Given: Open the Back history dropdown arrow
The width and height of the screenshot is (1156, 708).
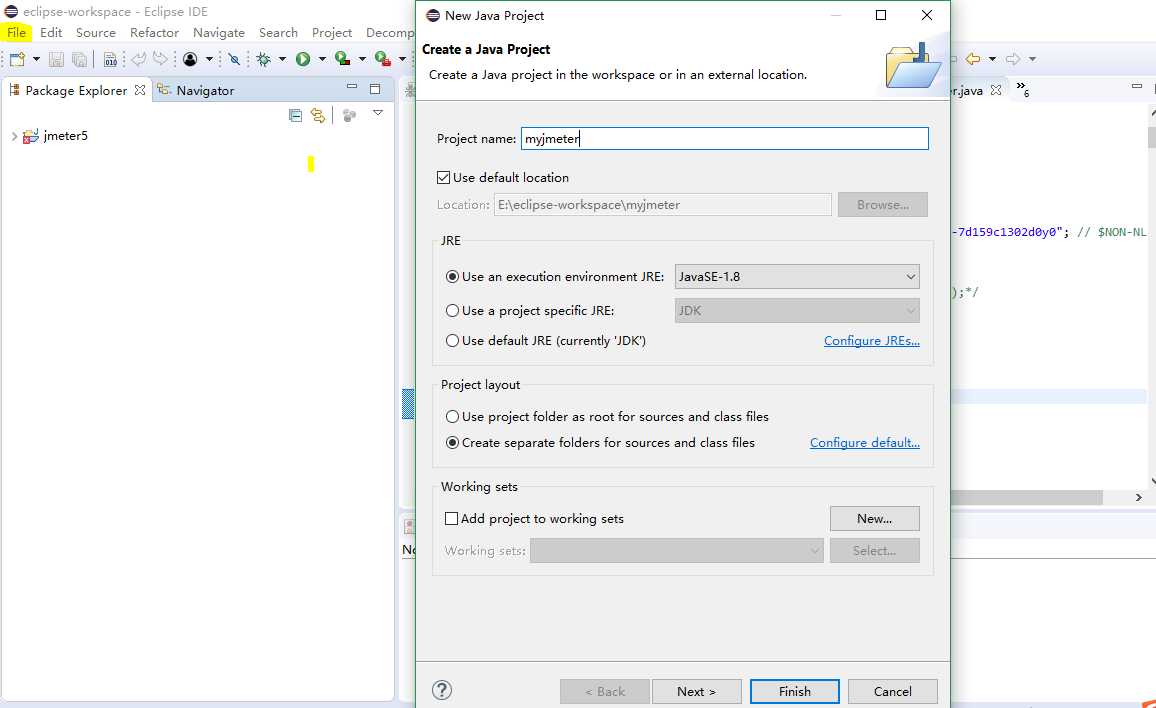Looking at the screenshot, I should pyautogui.click(x=992, y=58).
